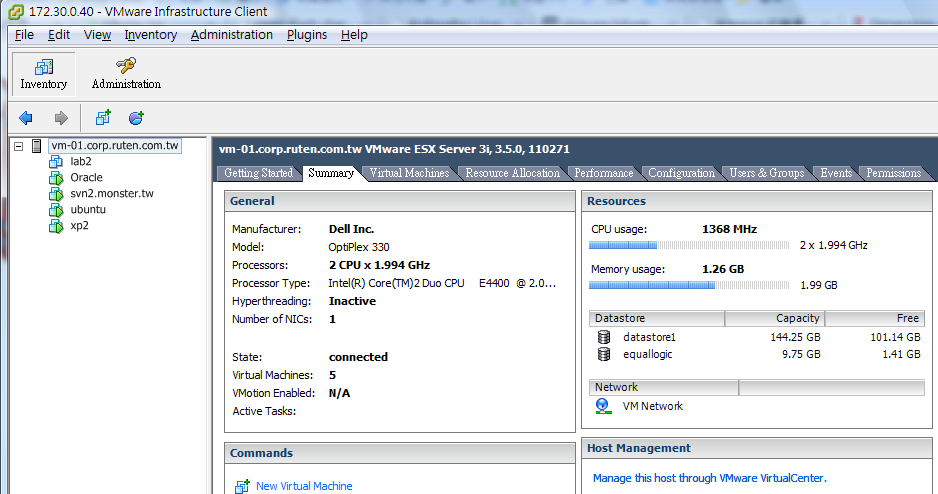
Task: Open the View menu
Action: (x=97, y=35)
